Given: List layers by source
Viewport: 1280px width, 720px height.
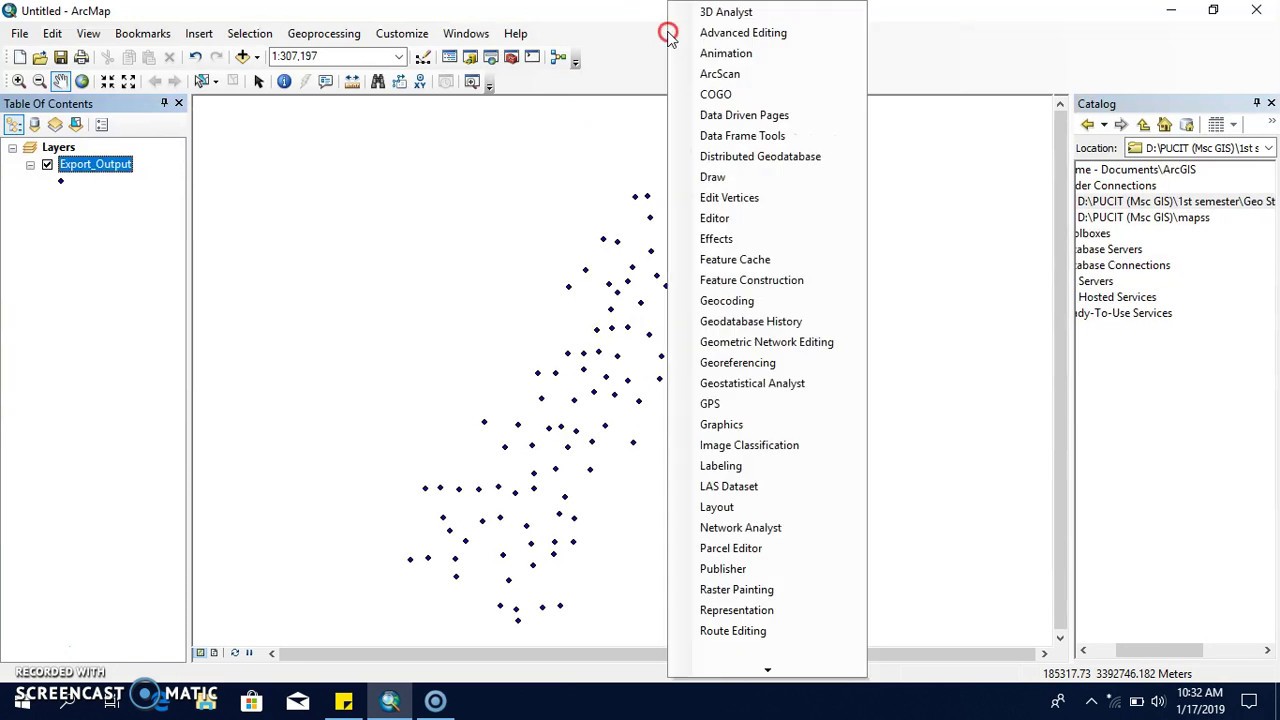Looking at the screenshot, I should click(34, 124).
